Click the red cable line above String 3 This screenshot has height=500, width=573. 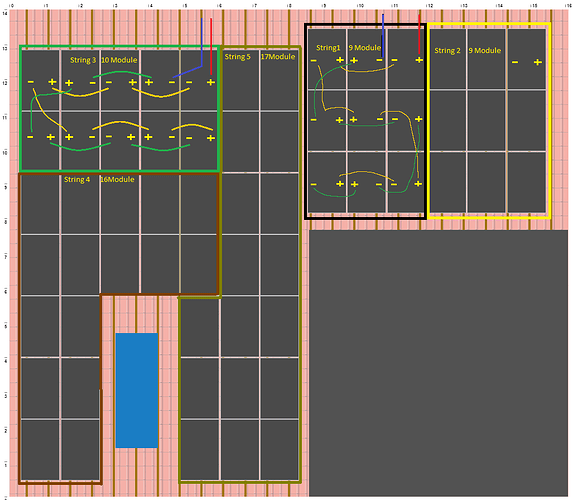(211, 46)
